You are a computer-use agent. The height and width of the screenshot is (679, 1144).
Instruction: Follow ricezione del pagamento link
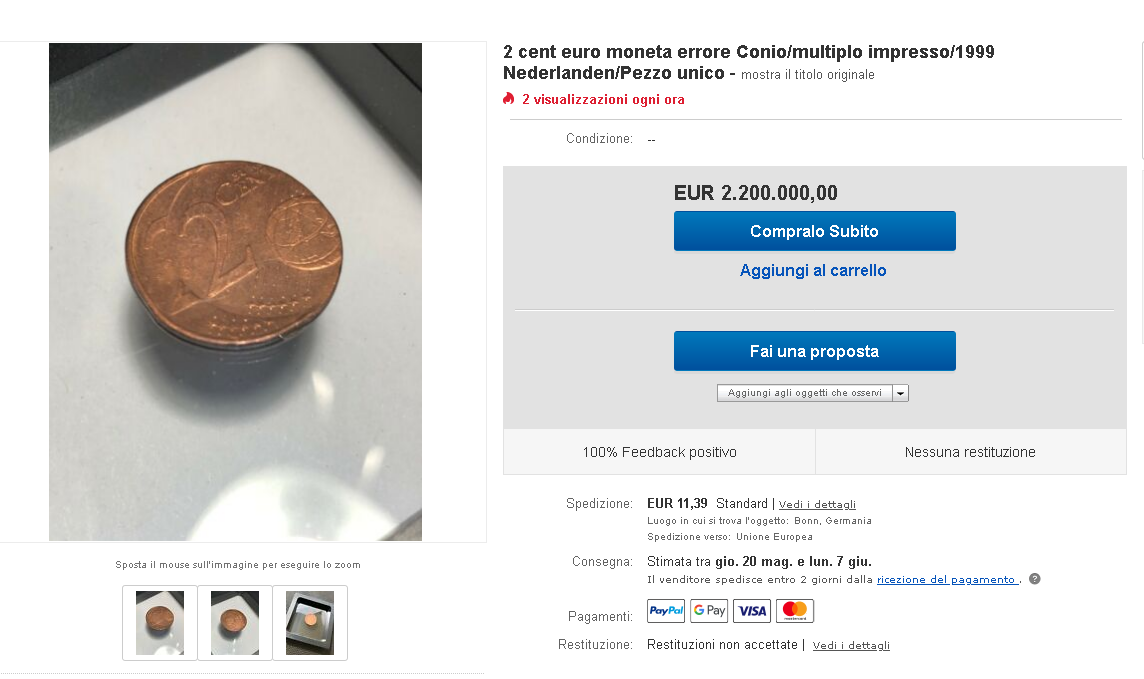click(946, 580)
